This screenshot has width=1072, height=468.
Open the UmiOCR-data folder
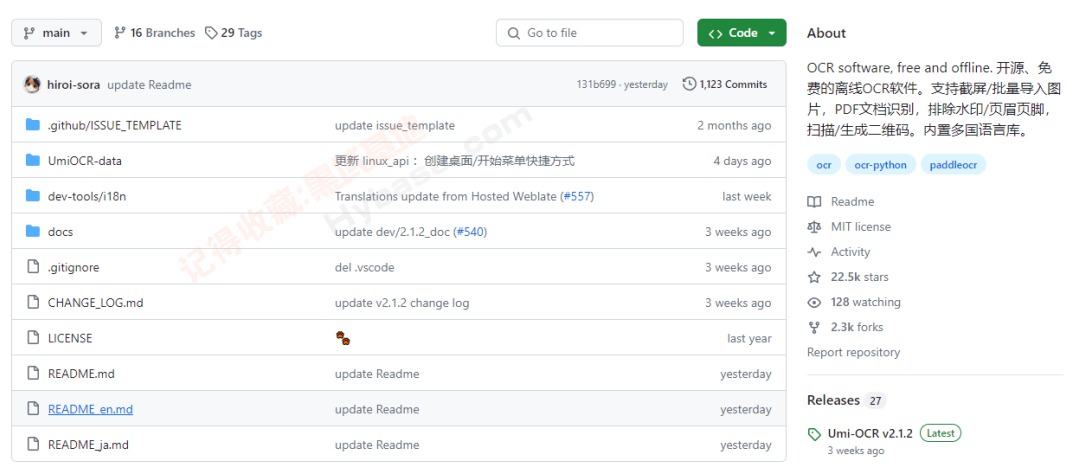point(85,161)
